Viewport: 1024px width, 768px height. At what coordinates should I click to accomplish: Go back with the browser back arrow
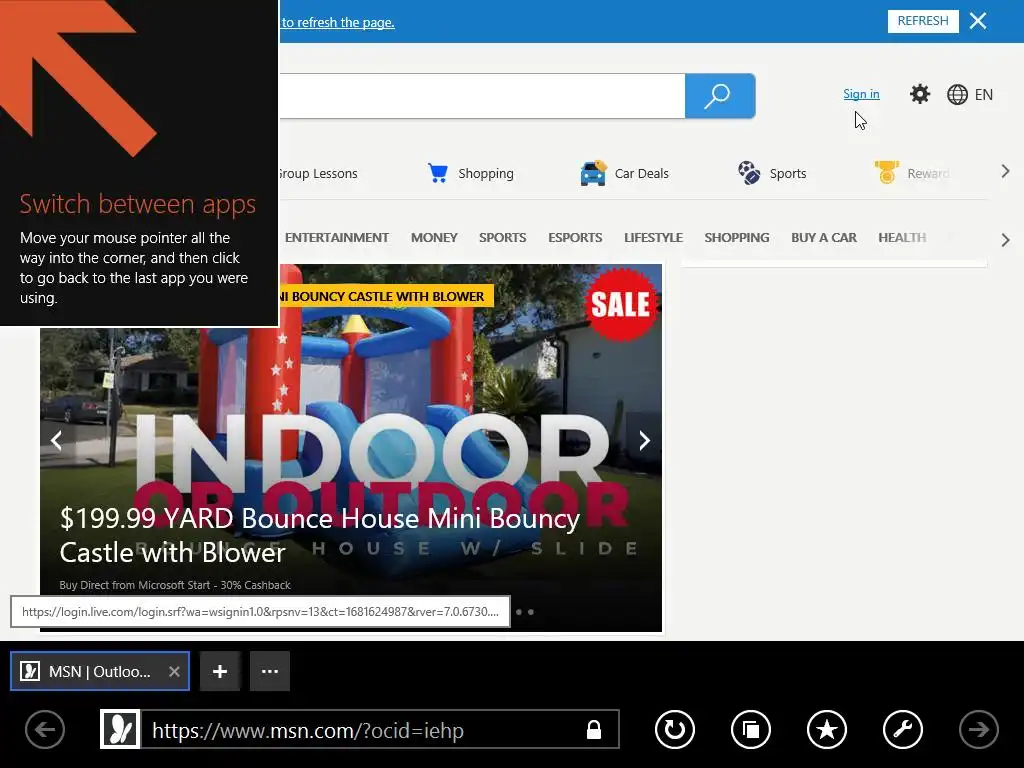point(44,729)
